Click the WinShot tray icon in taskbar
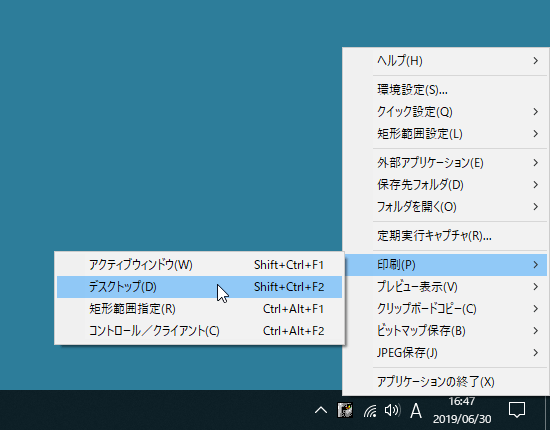 click(x=345, y=410)
